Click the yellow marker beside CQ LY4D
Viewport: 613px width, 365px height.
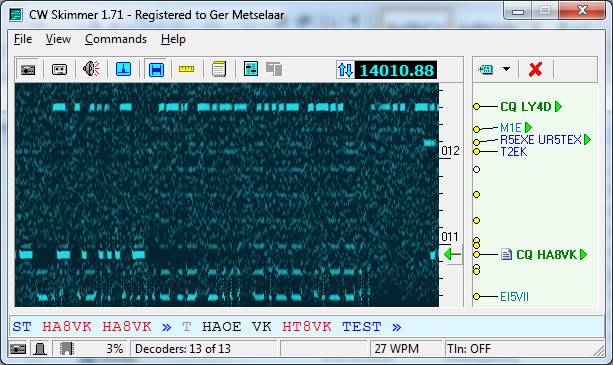(x=476, y=106)
